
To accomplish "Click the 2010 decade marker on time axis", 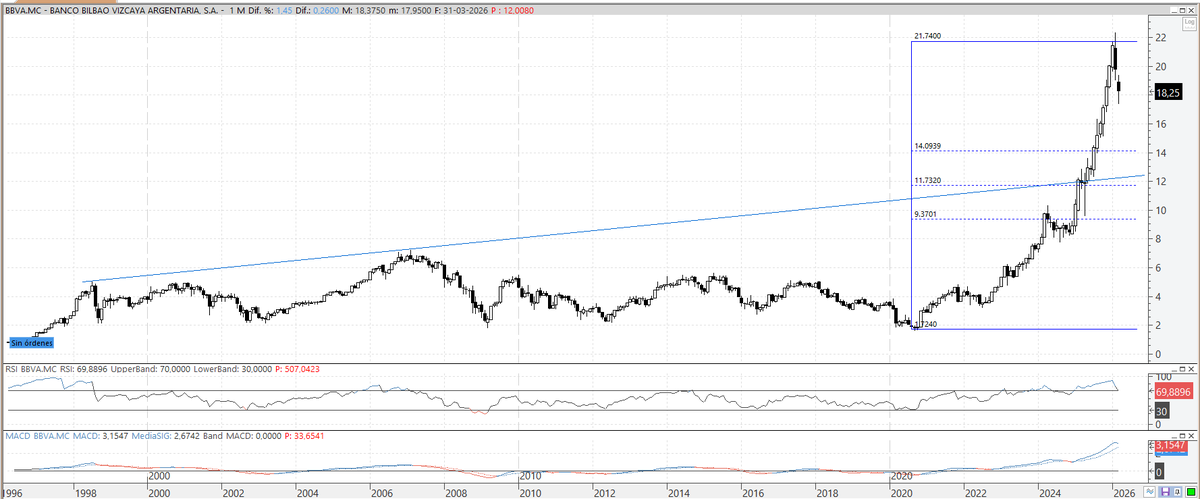I will click(x=530, y=476).
